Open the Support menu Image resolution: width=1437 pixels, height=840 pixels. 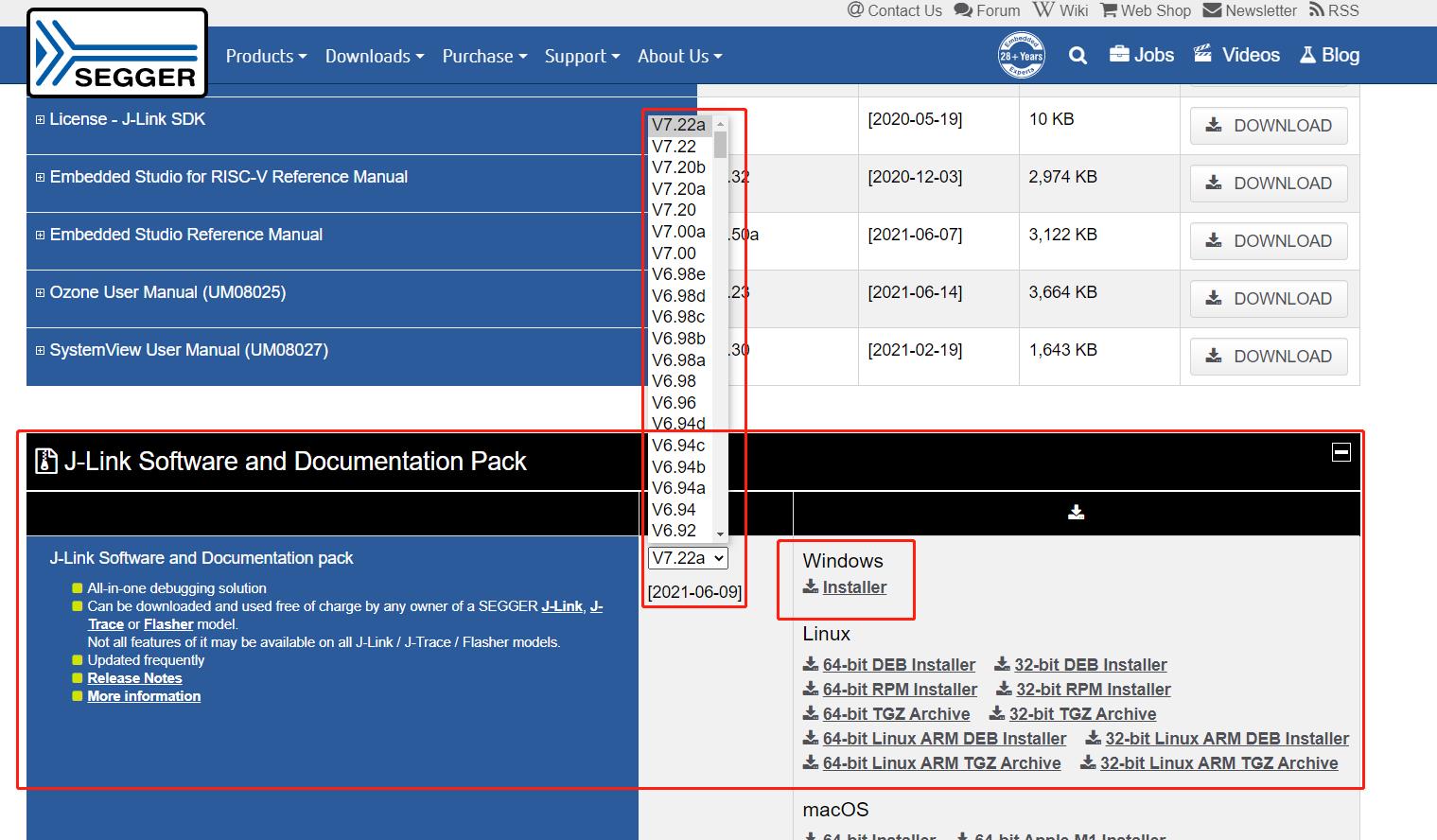(x=582, y=56)
